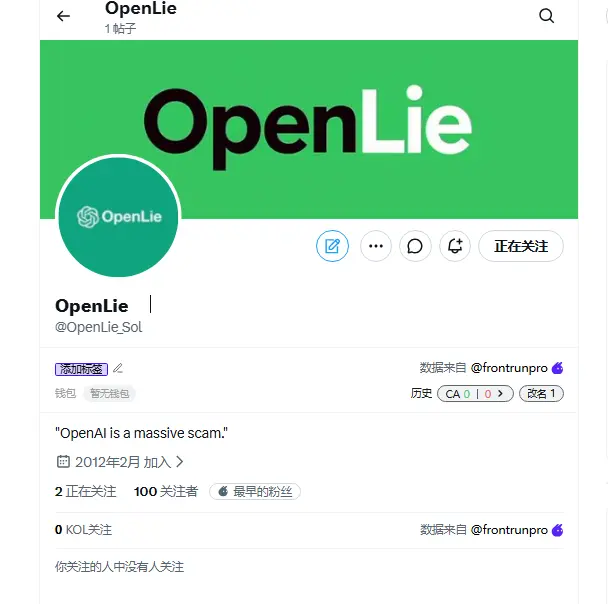Toggle the 正在关注 following button
The width and height of the screenshot is (608, 604).
pos(521,246)
